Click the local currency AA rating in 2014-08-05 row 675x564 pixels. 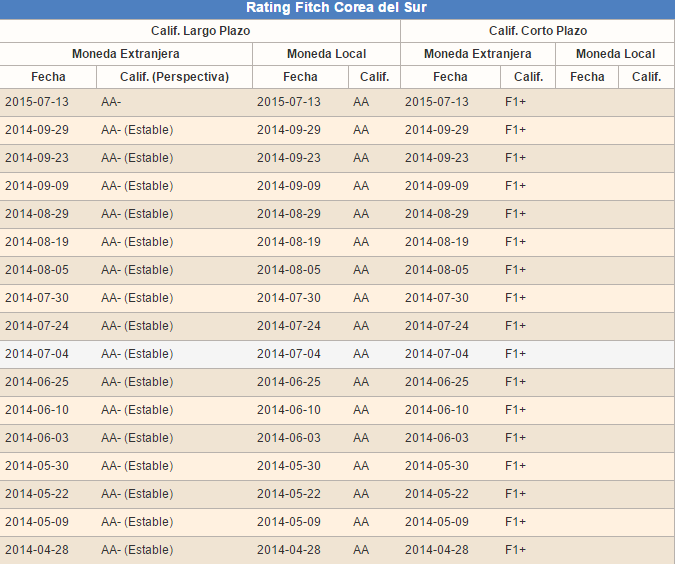[361, 270]
